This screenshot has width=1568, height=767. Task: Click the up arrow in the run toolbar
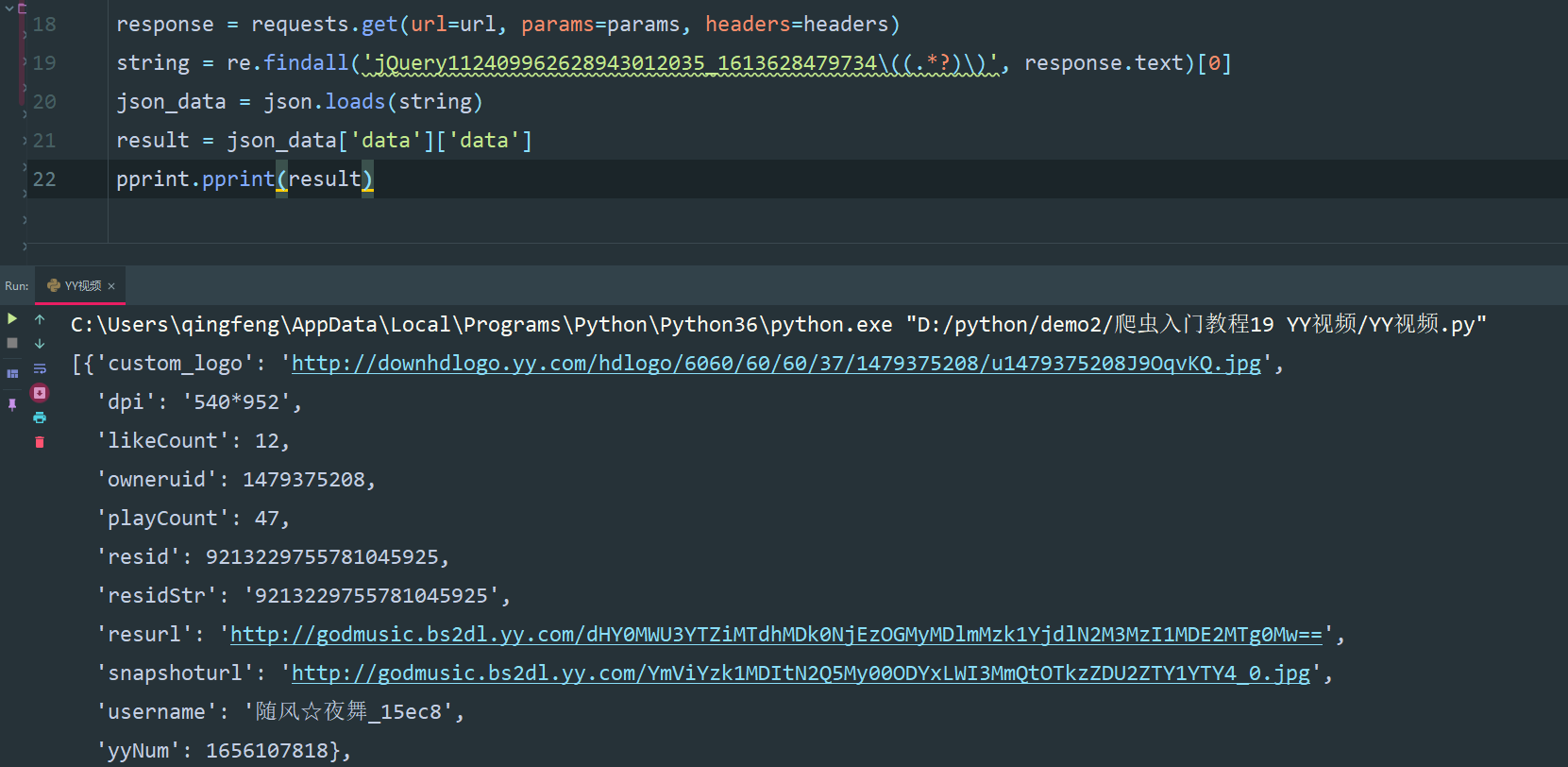pos(40,319)
